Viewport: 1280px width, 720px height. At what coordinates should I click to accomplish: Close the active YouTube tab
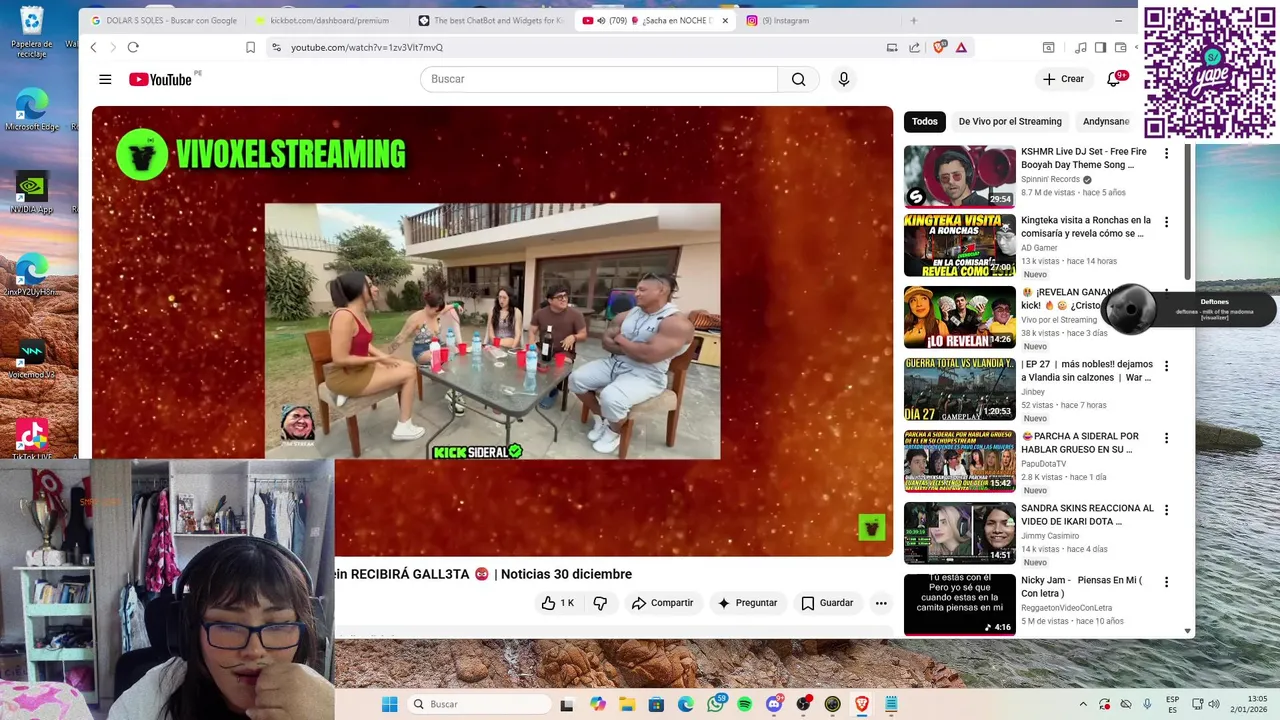pyautogui.click(x=725, y=20)
